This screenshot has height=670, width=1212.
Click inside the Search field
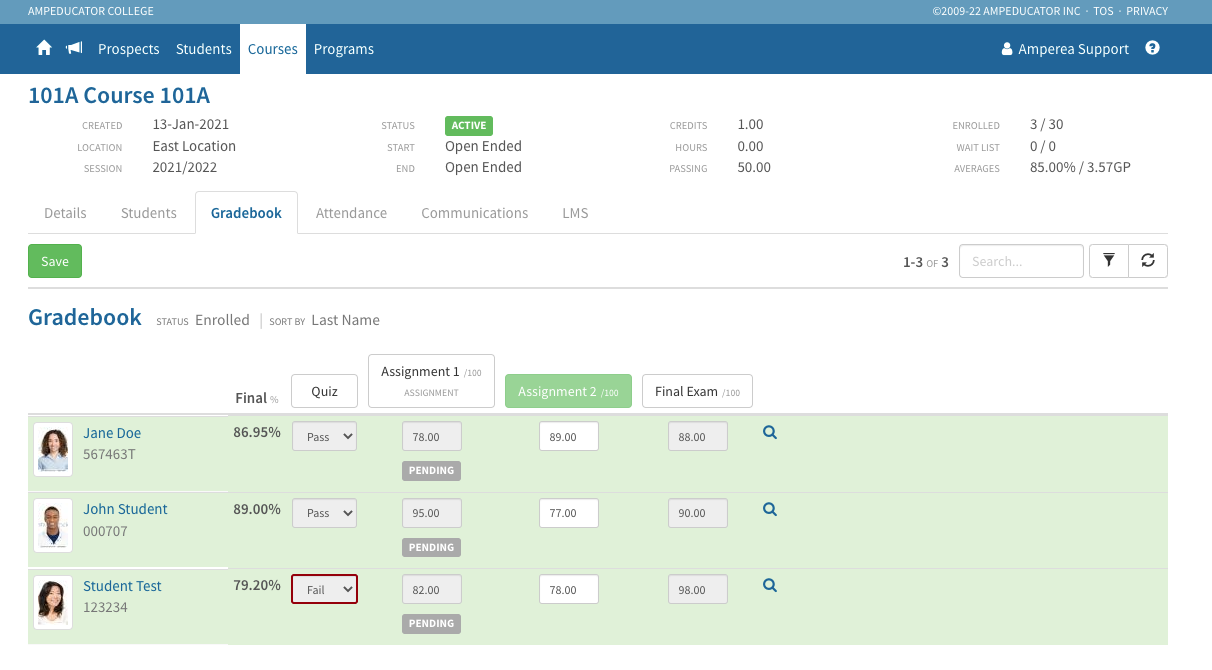point(1021,260)
